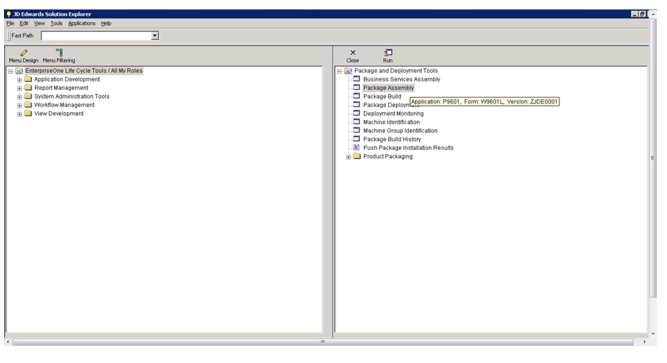Collapse the Package and Deployment Tools root
The height and width of the screenshot is (363, 667).
pos(339,71)
